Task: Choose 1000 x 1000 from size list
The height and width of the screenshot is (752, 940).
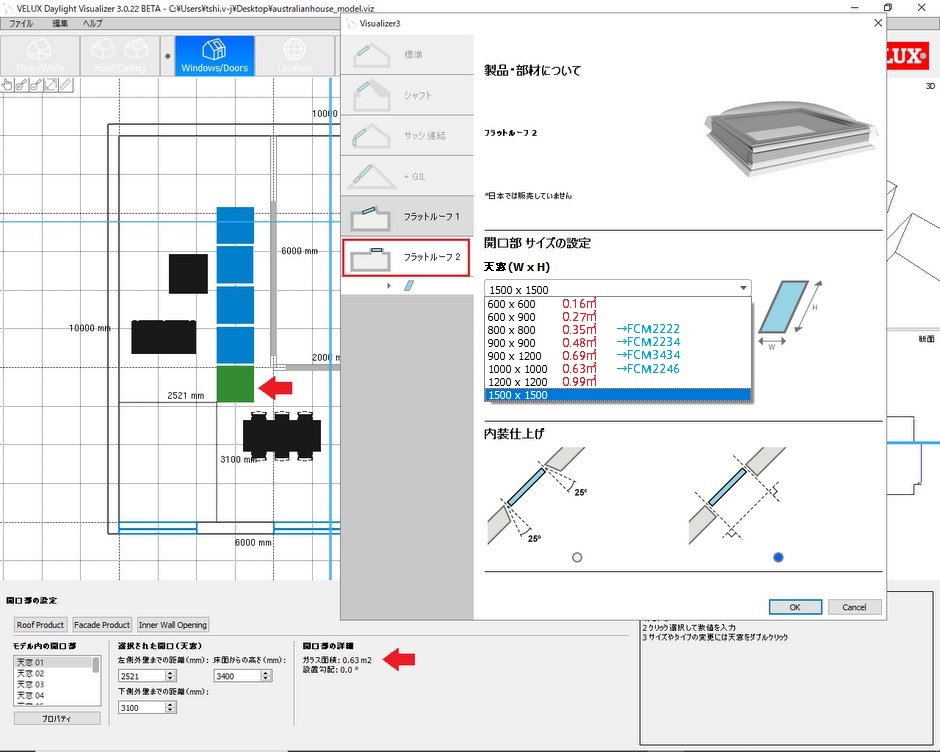Action: point(617,369)
